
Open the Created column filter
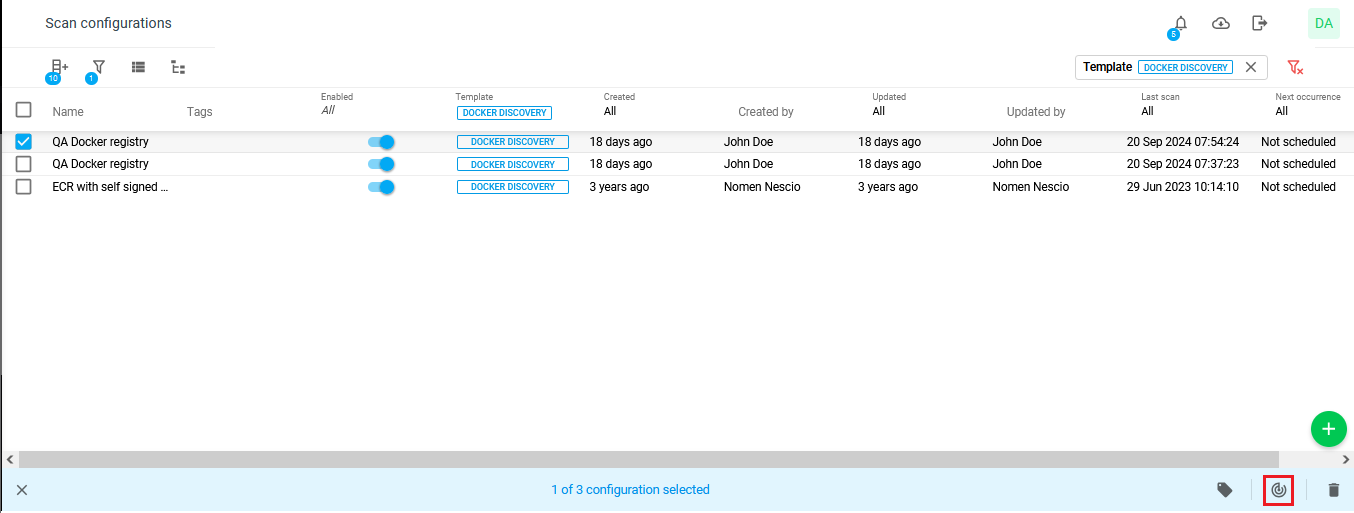pyautogui.click(x=610, y=111)
